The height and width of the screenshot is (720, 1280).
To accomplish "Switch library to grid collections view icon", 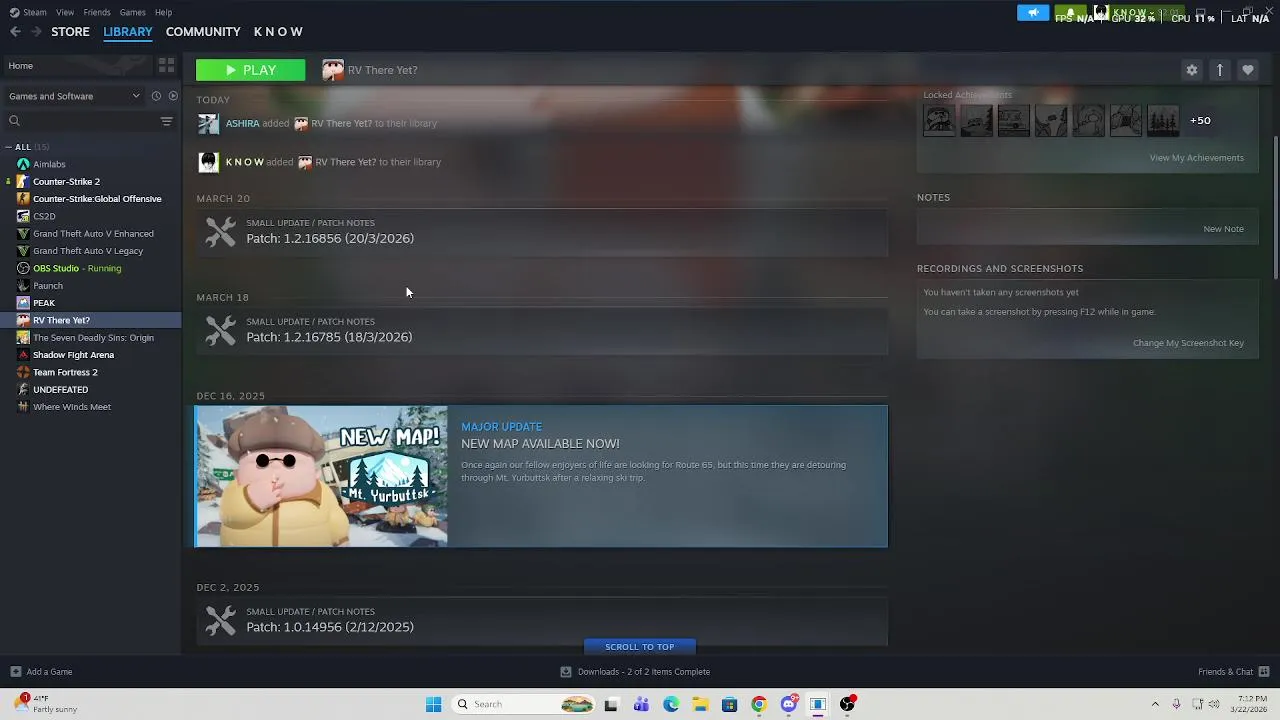I will pyautogui.click(x=166, y=66).
